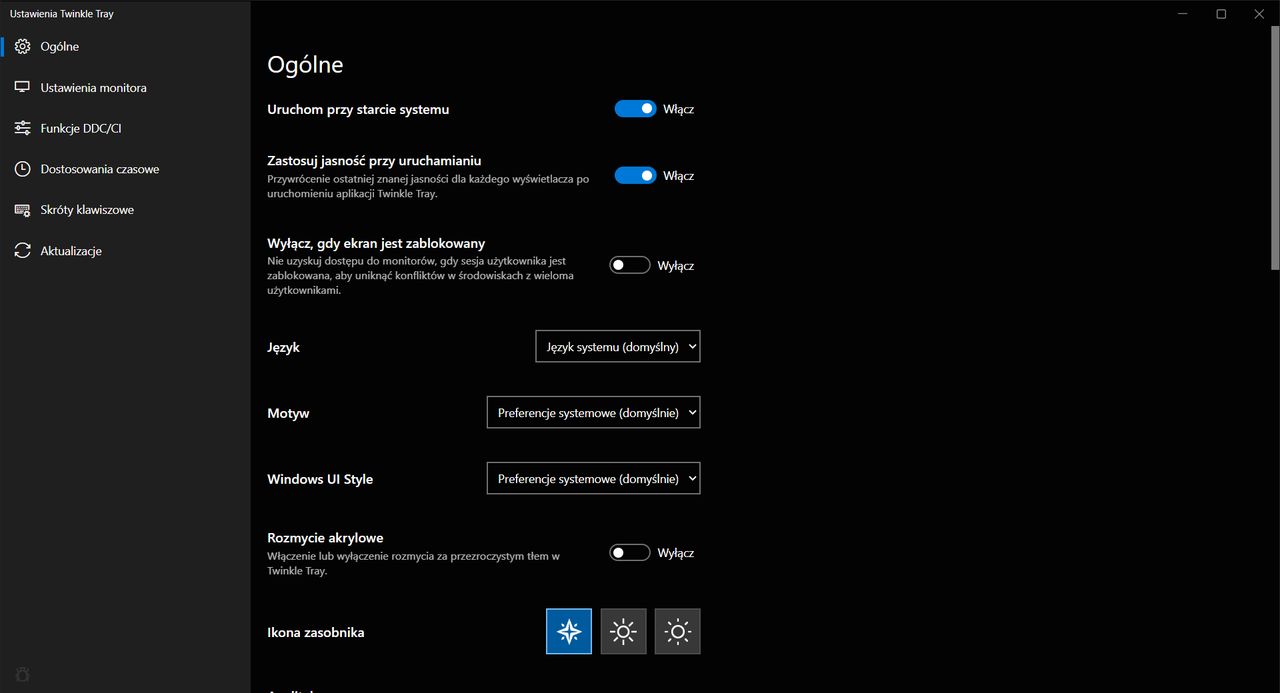This screenshot has width=1280, height=693.
Task: Click the Ogólne page heading
Action: click(x=305, y=65)
